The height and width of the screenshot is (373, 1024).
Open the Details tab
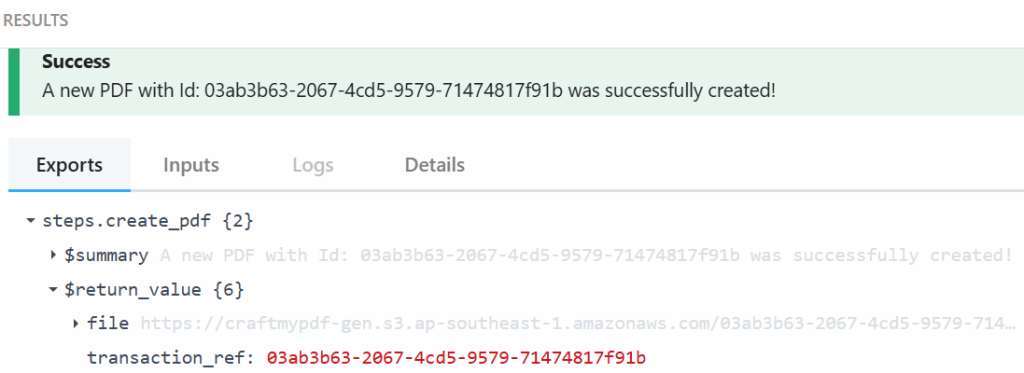click(x=434, y=165)
